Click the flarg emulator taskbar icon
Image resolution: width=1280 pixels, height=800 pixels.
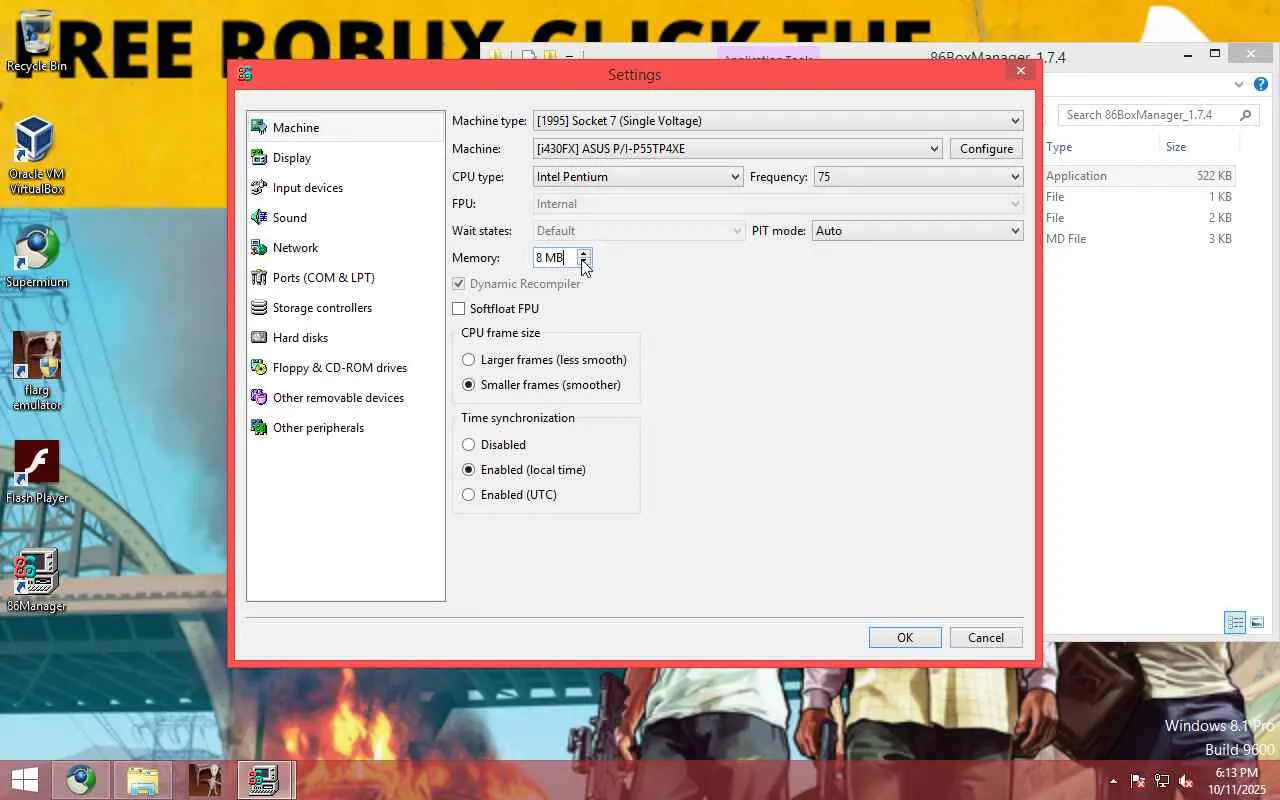click(x=205, y=780)
